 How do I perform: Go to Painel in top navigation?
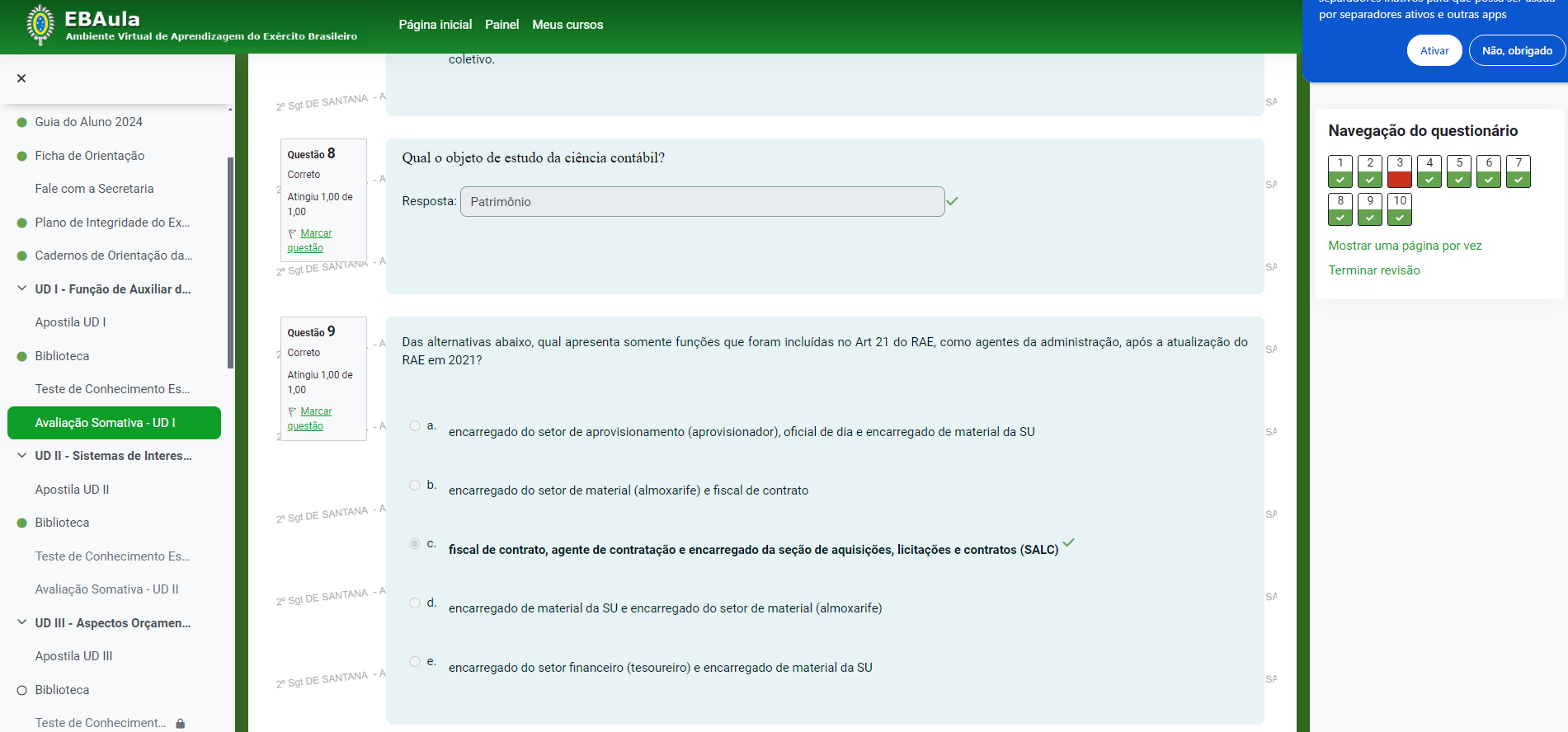tap(501, 25)
